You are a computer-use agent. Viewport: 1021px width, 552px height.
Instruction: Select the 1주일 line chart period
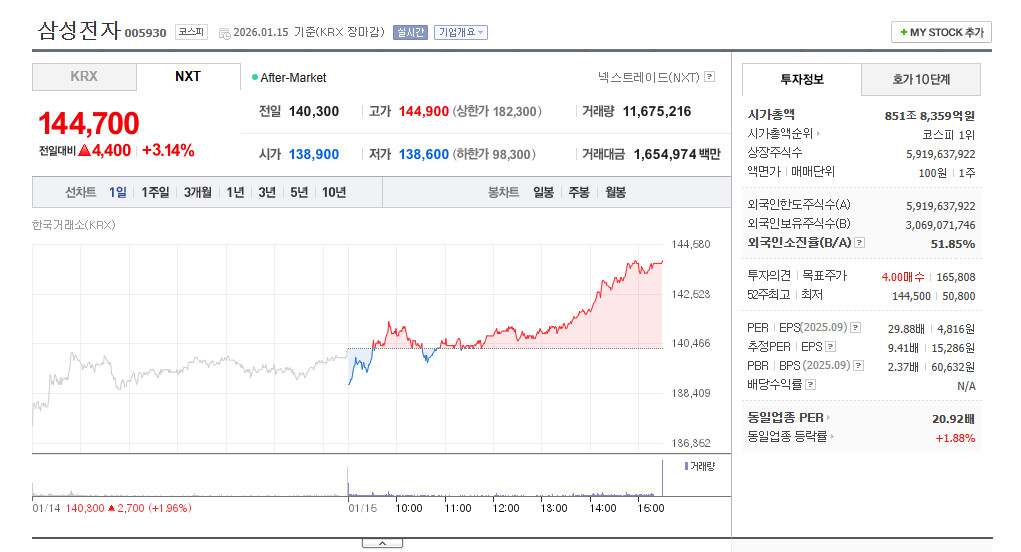[x=155, y=192]
